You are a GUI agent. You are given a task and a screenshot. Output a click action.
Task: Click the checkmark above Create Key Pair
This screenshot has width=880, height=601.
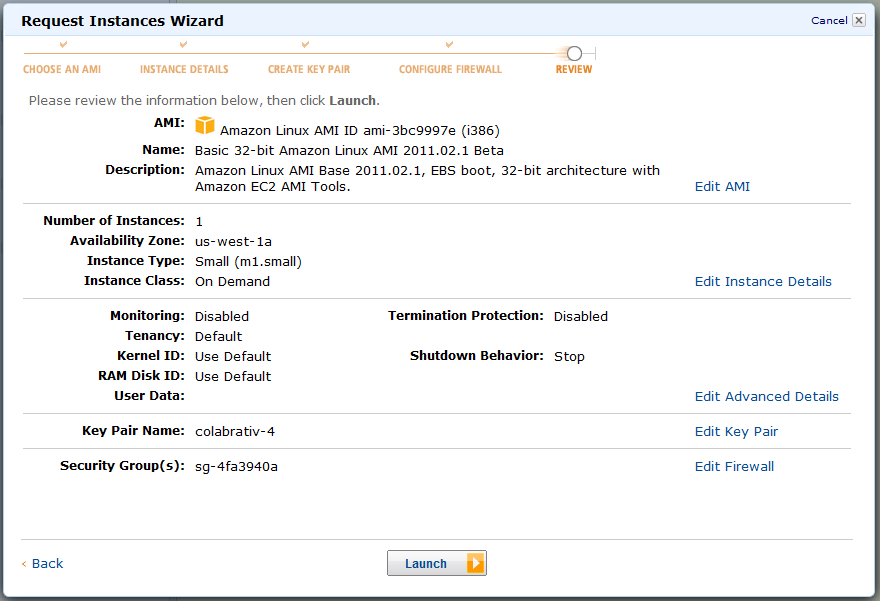305,44
